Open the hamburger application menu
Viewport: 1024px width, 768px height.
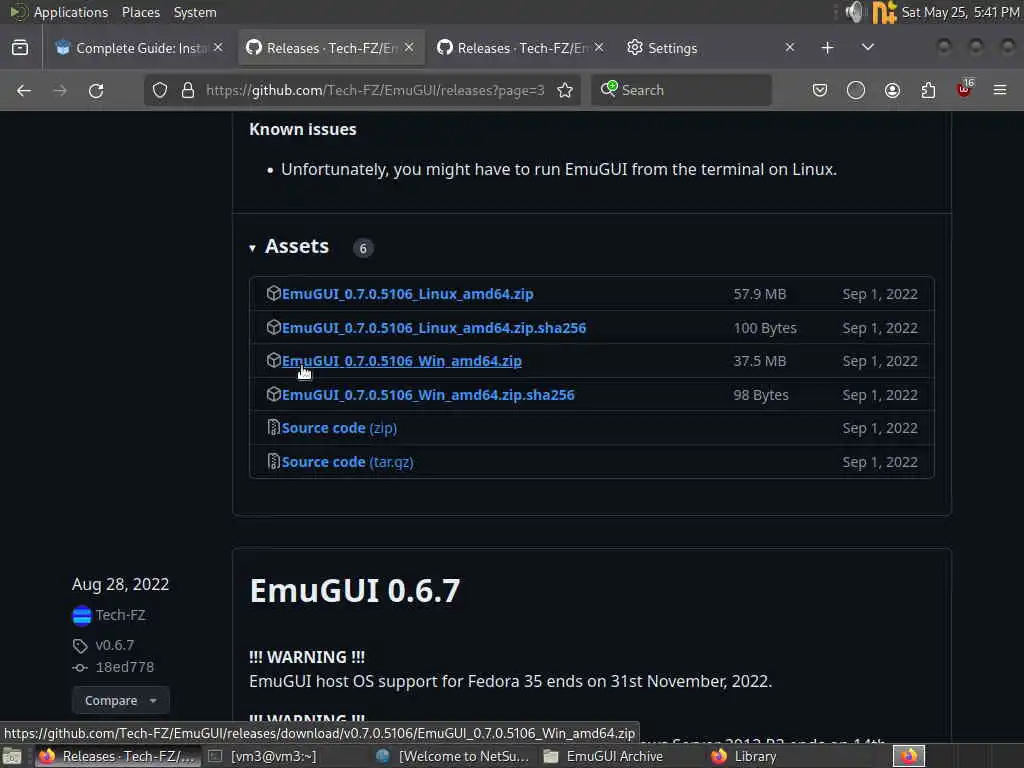[1000, 90]
